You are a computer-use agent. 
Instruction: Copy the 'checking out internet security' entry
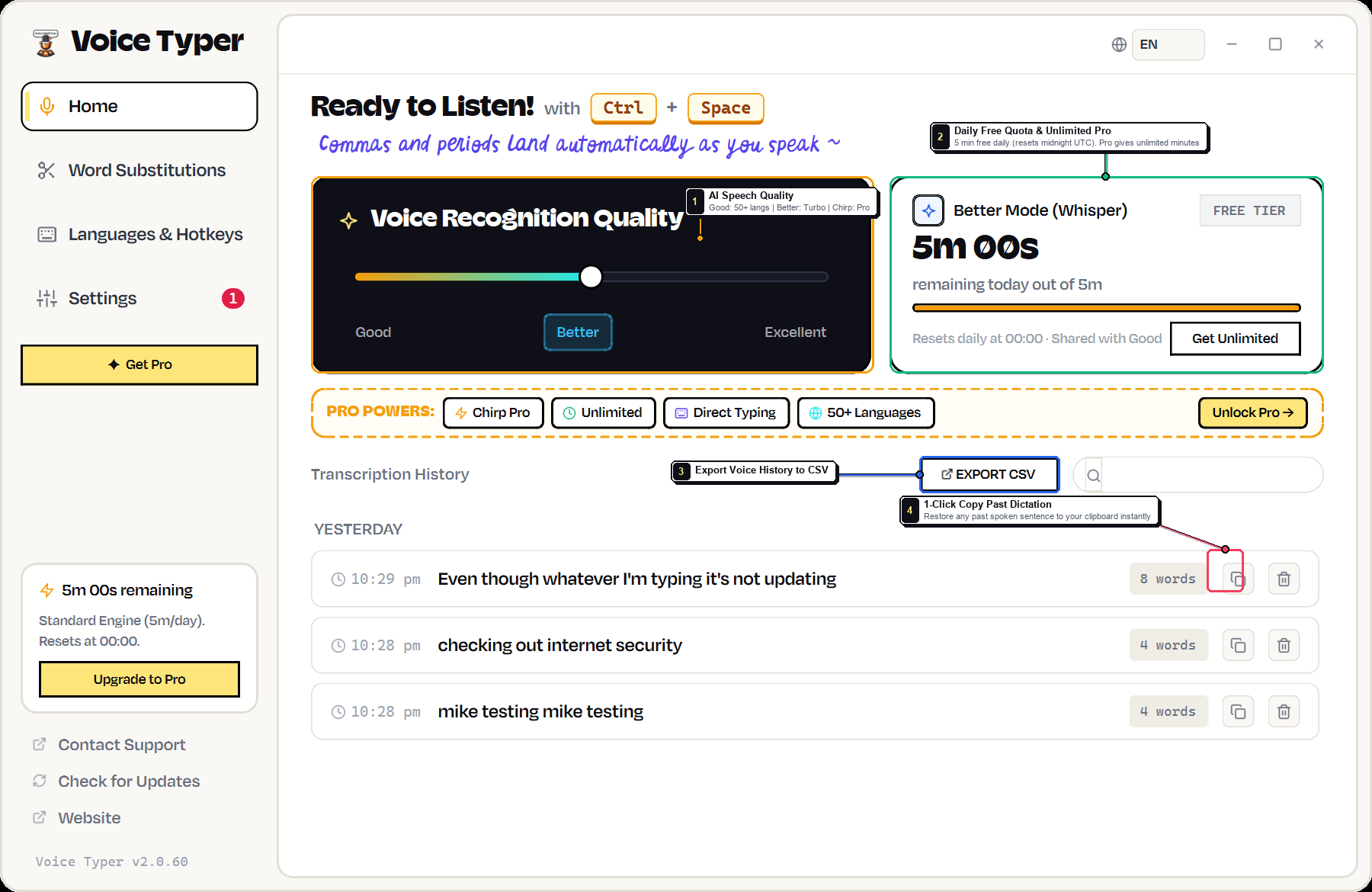pyautogui.click(x=1238, y=646)
